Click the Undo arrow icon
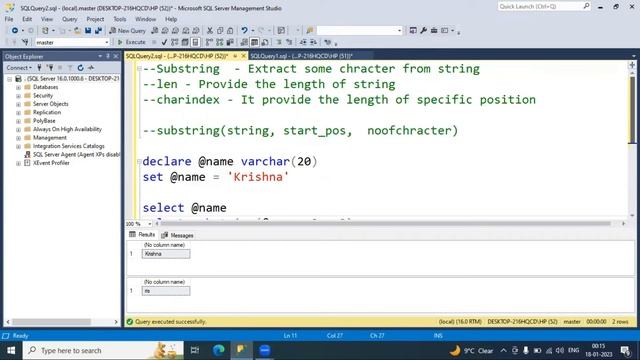 point(244,31)
